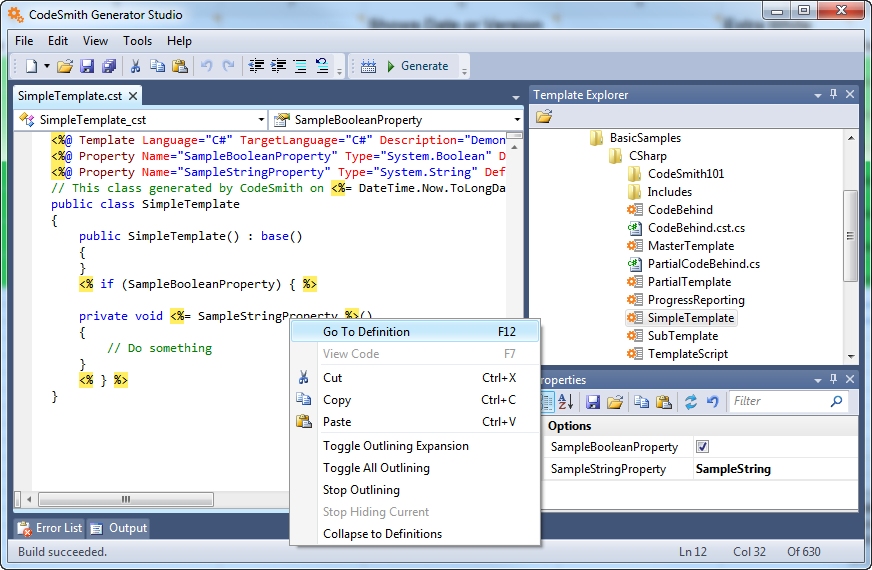
Task: Open the New file dropdown arrow
Action: 47,66
